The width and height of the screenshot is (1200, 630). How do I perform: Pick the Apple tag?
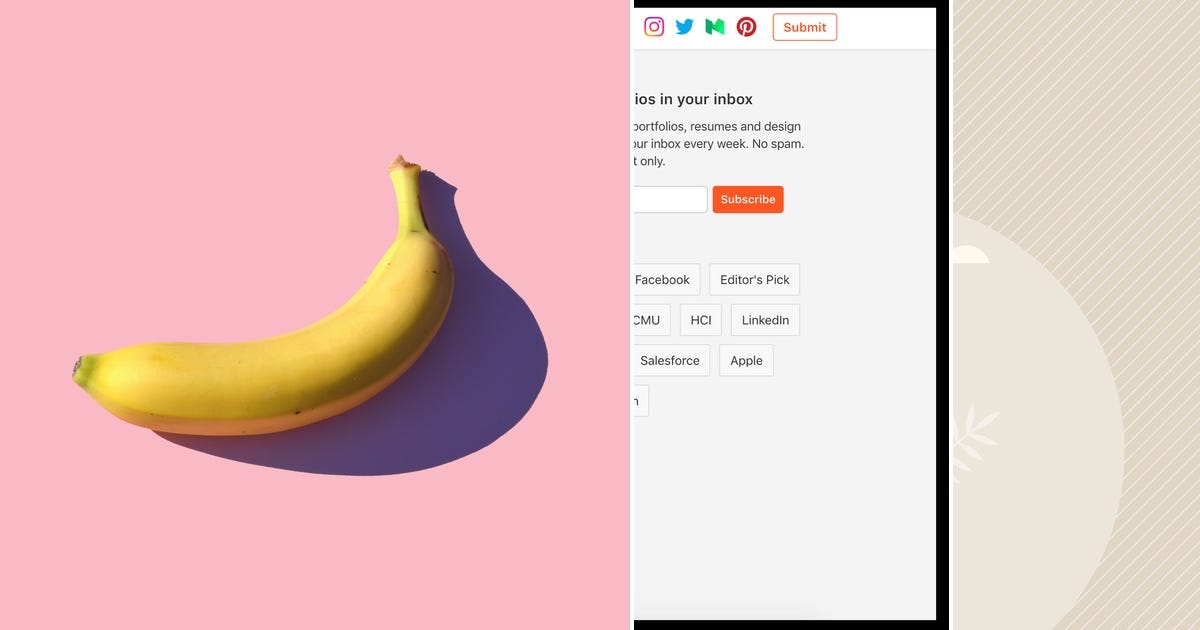pos(746,360)
